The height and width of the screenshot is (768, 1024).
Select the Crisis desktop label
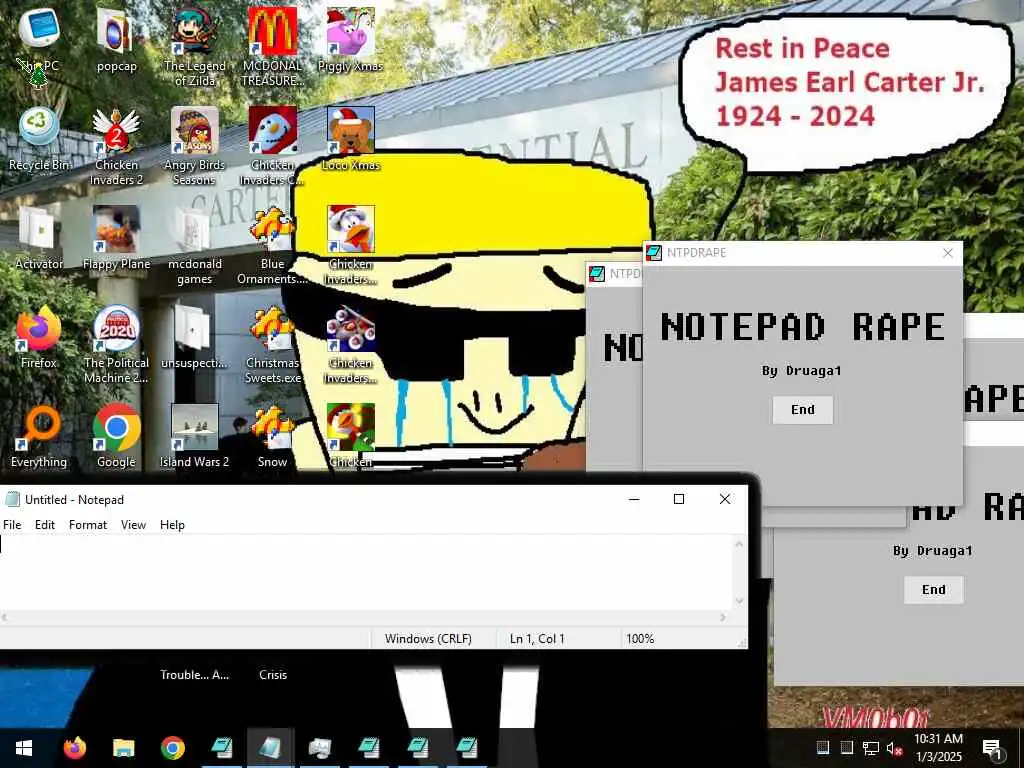(x=272, y=675)
